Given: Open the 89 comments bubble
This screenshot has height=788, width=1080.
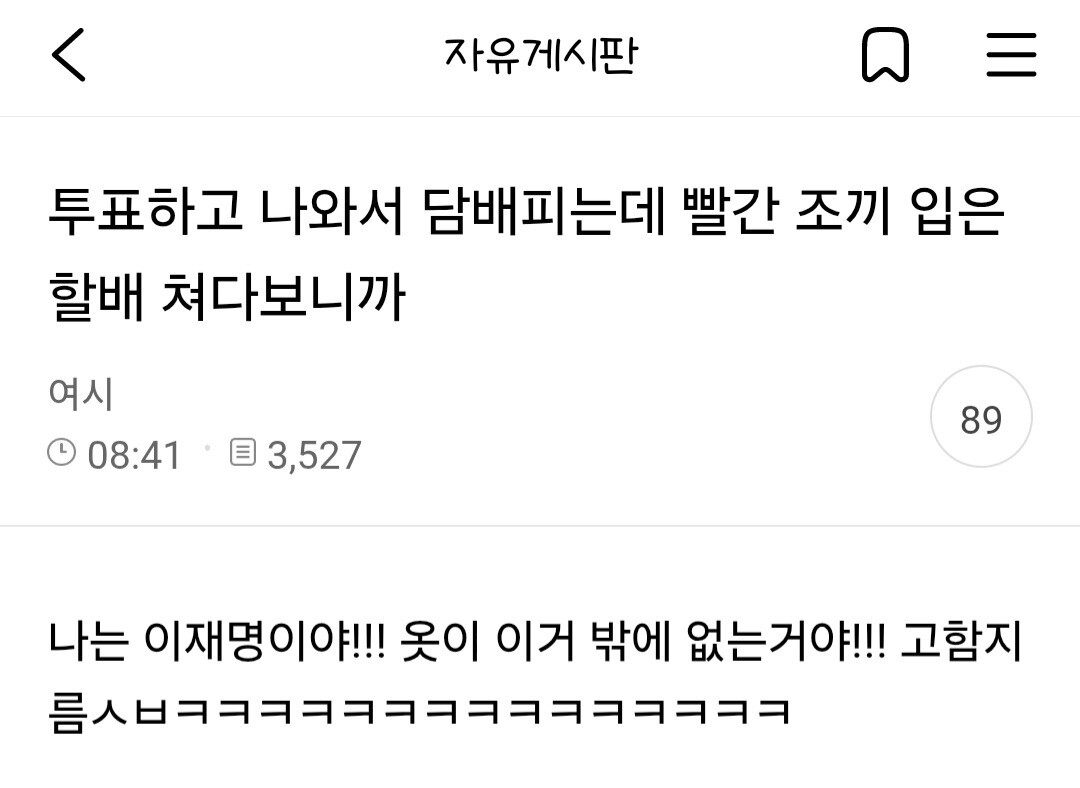Looking at the screenshot, I should click(981, 417).
